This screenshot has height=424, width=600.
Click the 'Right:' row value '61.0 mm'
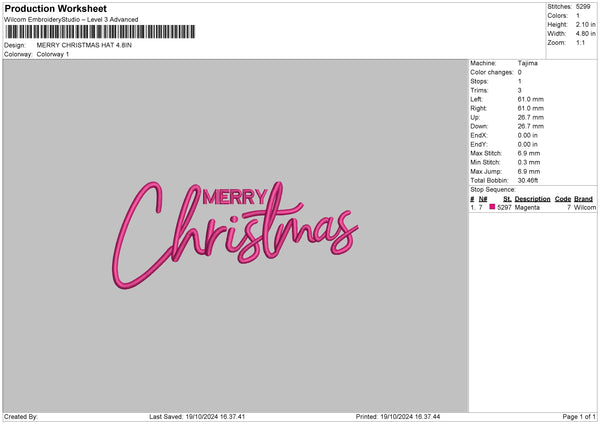[x=531, y=108]
